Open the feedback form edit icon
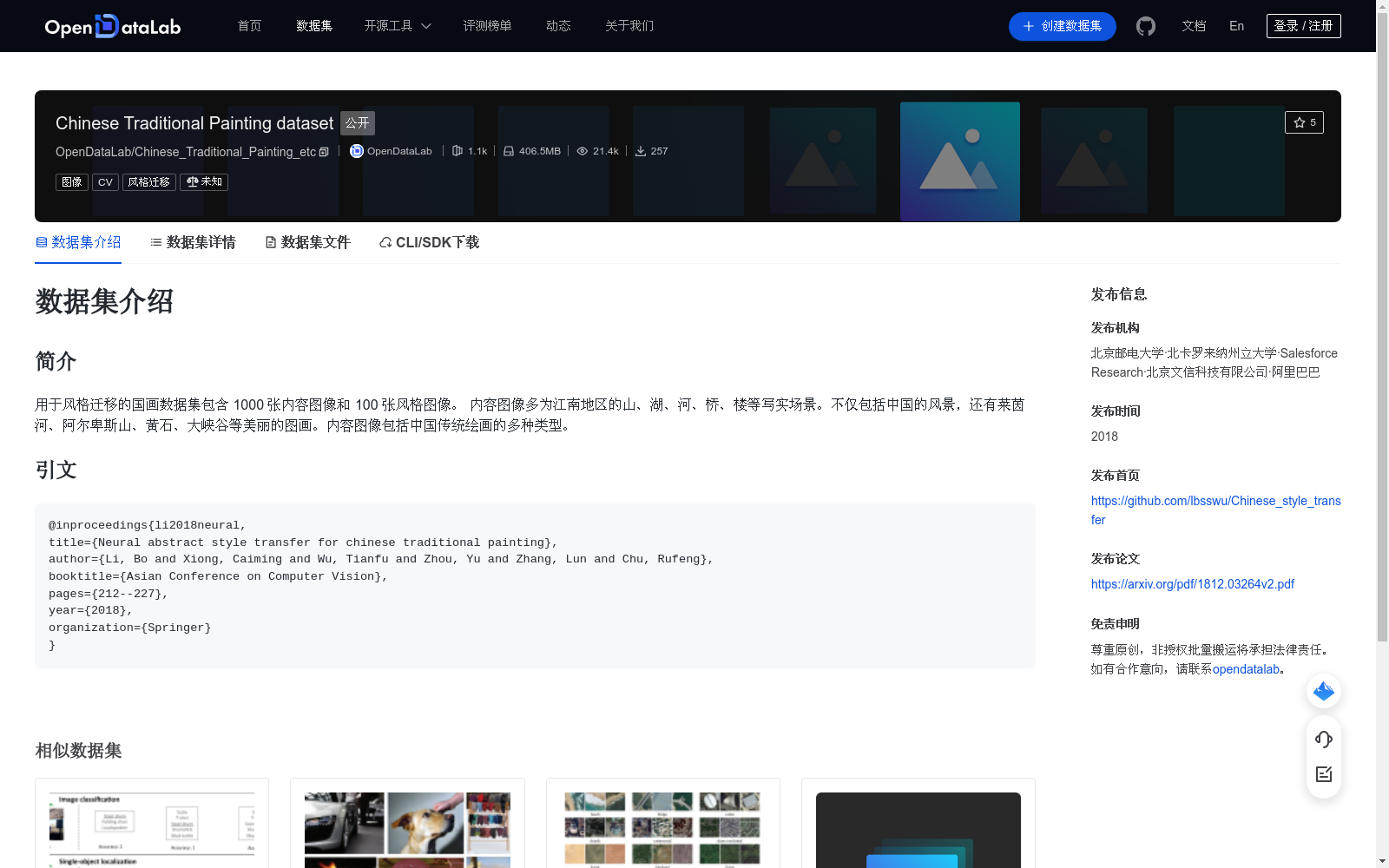The image size is (1389, 868). point(1324,774)
